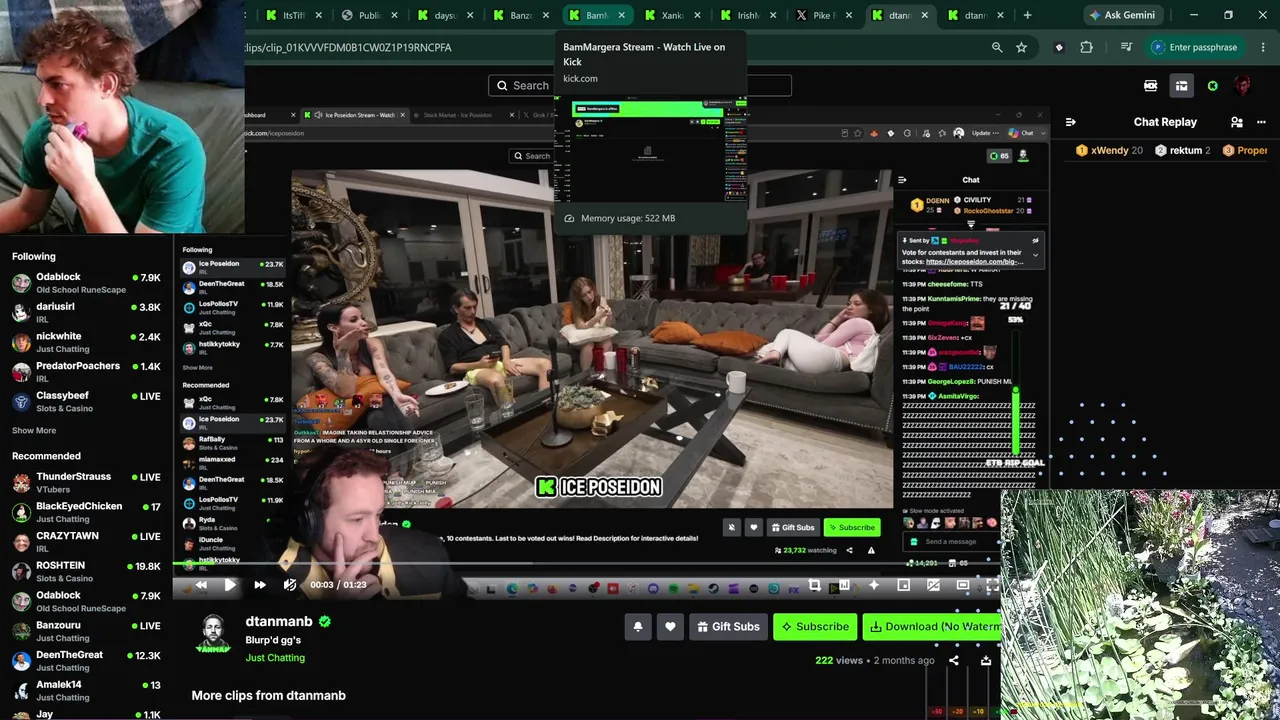Viewport: 1280px width, 720px height.
Task: Click the BamMargera tab preview thumbnail
Action: coord(650,151)
